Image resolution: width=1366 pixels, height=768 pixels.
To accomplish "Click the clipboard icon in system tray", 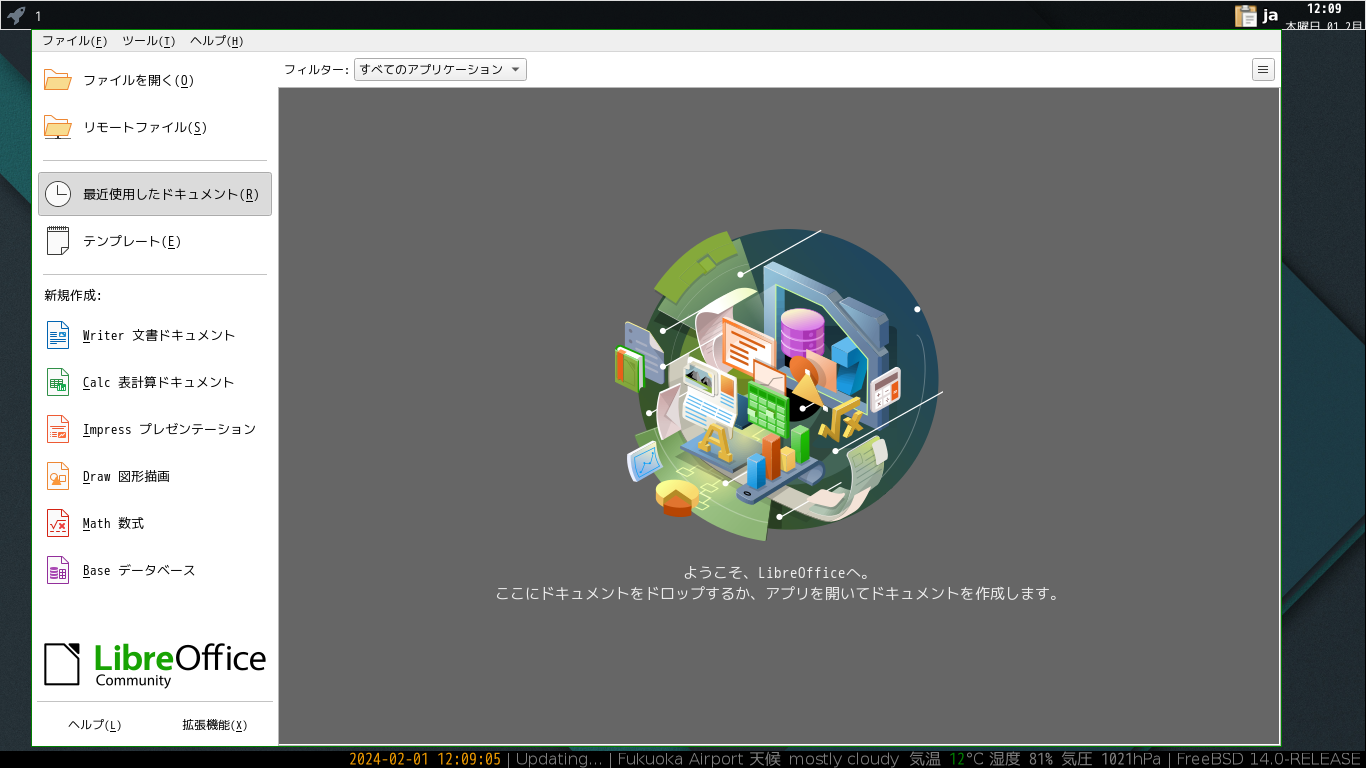I will (x=1246, y=15).
